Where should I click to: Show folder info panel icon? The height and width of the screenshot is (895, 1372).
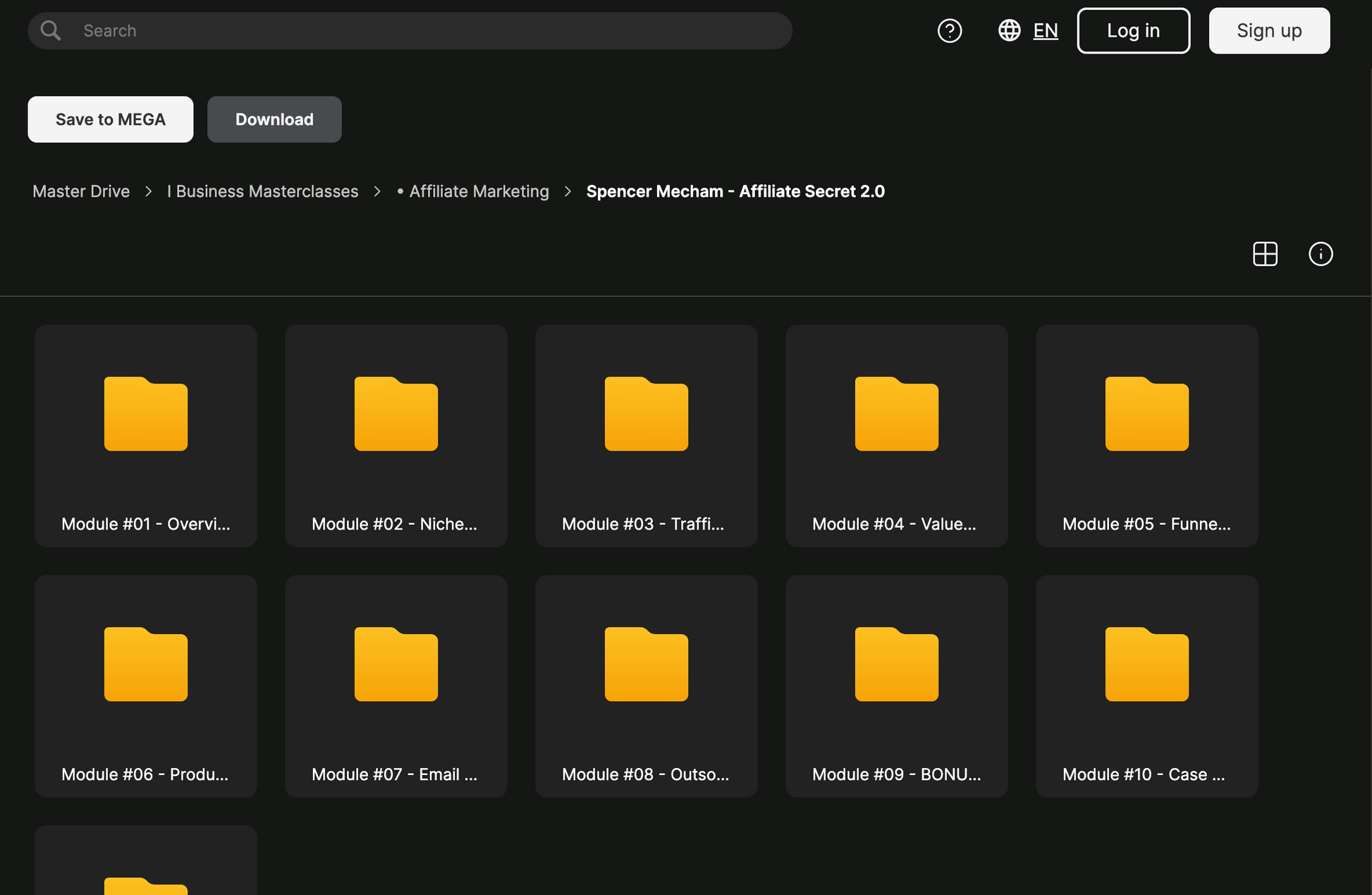tap(1321, 254)
